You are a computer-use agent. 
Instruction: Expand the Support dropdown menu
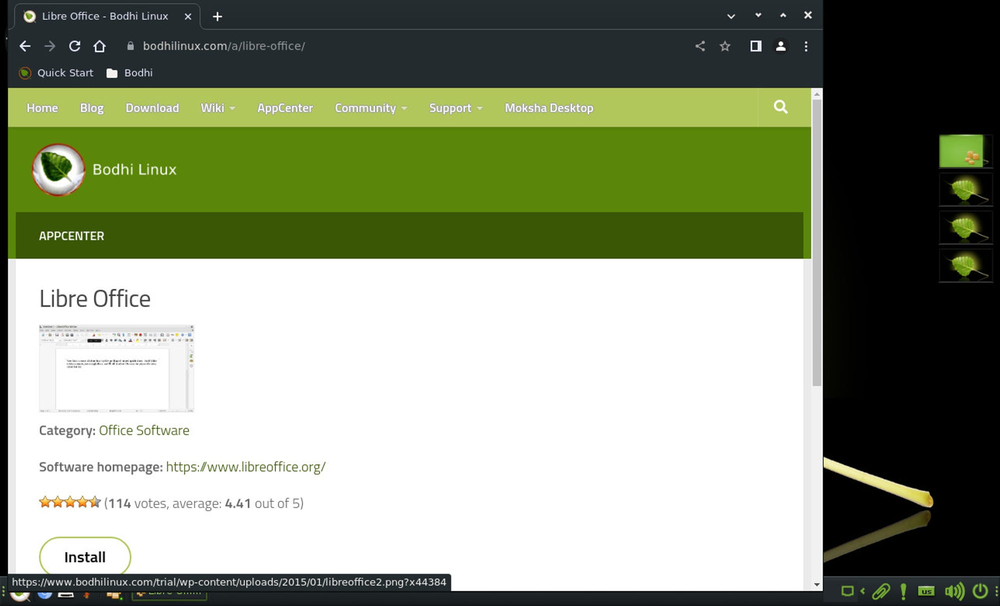(455, 108)
